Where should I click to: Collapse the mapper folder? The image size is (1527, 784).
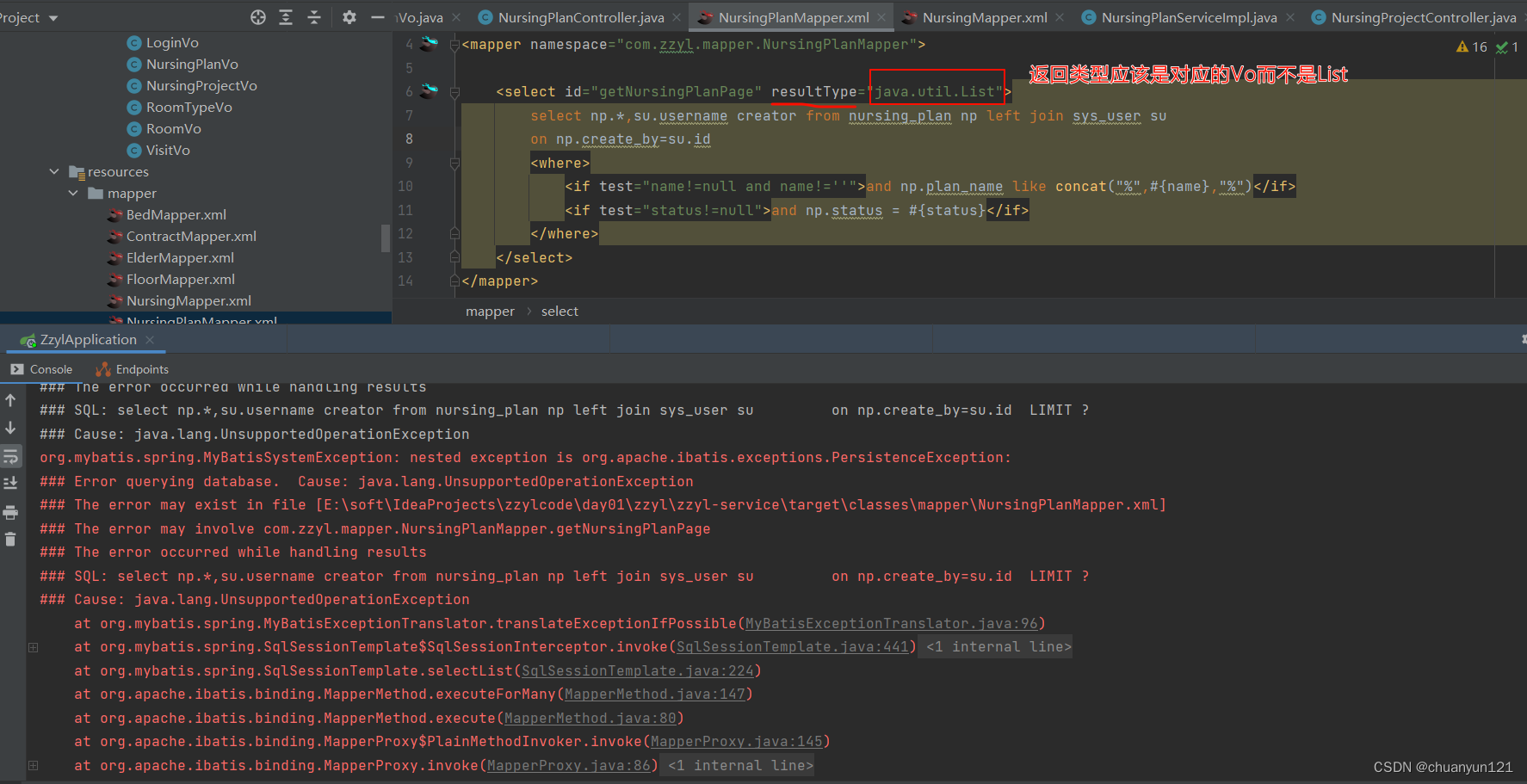73,193
